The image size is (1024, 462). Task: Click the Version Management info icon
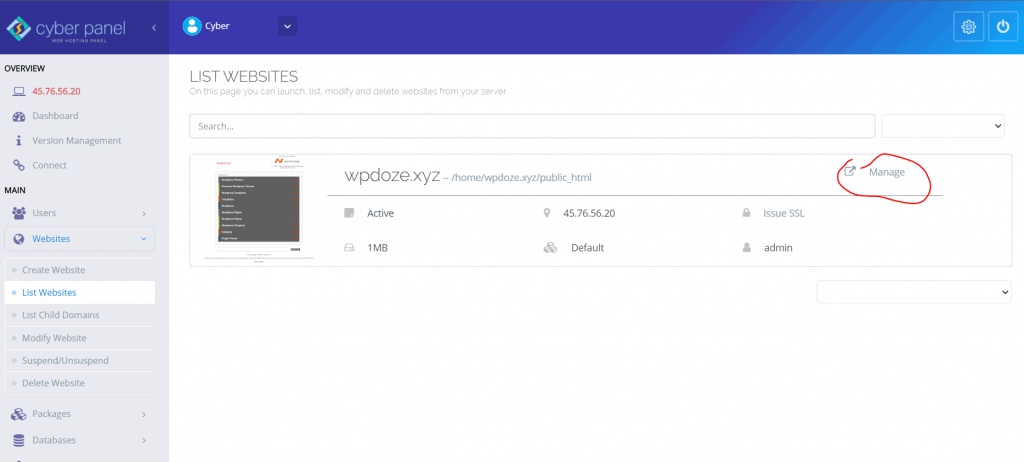tap(19, 140)
